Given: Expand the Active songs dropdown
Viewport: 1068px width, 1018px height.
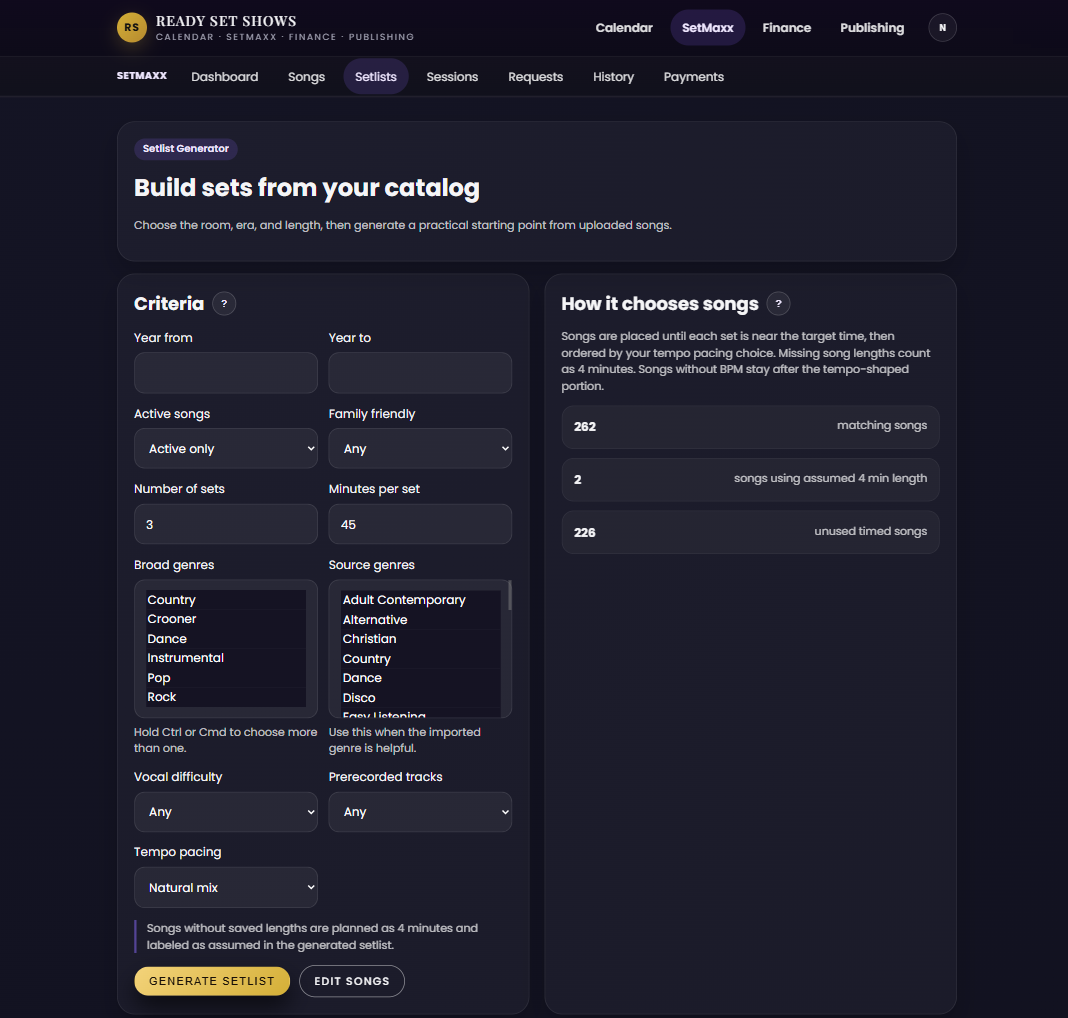Looking at the screenshot, I should 225,448.
